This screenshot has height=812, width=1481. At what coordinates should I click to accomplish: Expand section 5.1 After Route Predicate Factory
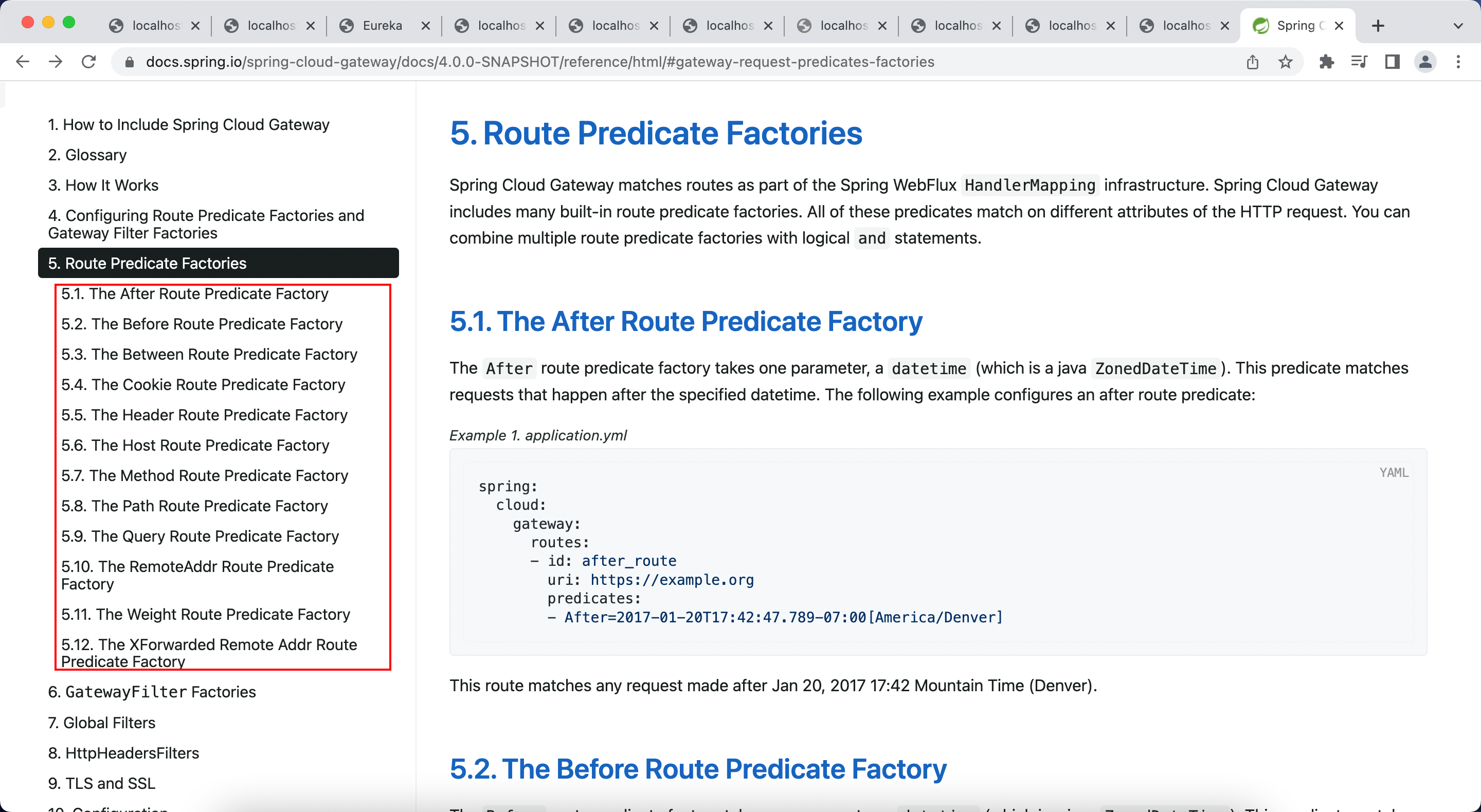point(195,293)
